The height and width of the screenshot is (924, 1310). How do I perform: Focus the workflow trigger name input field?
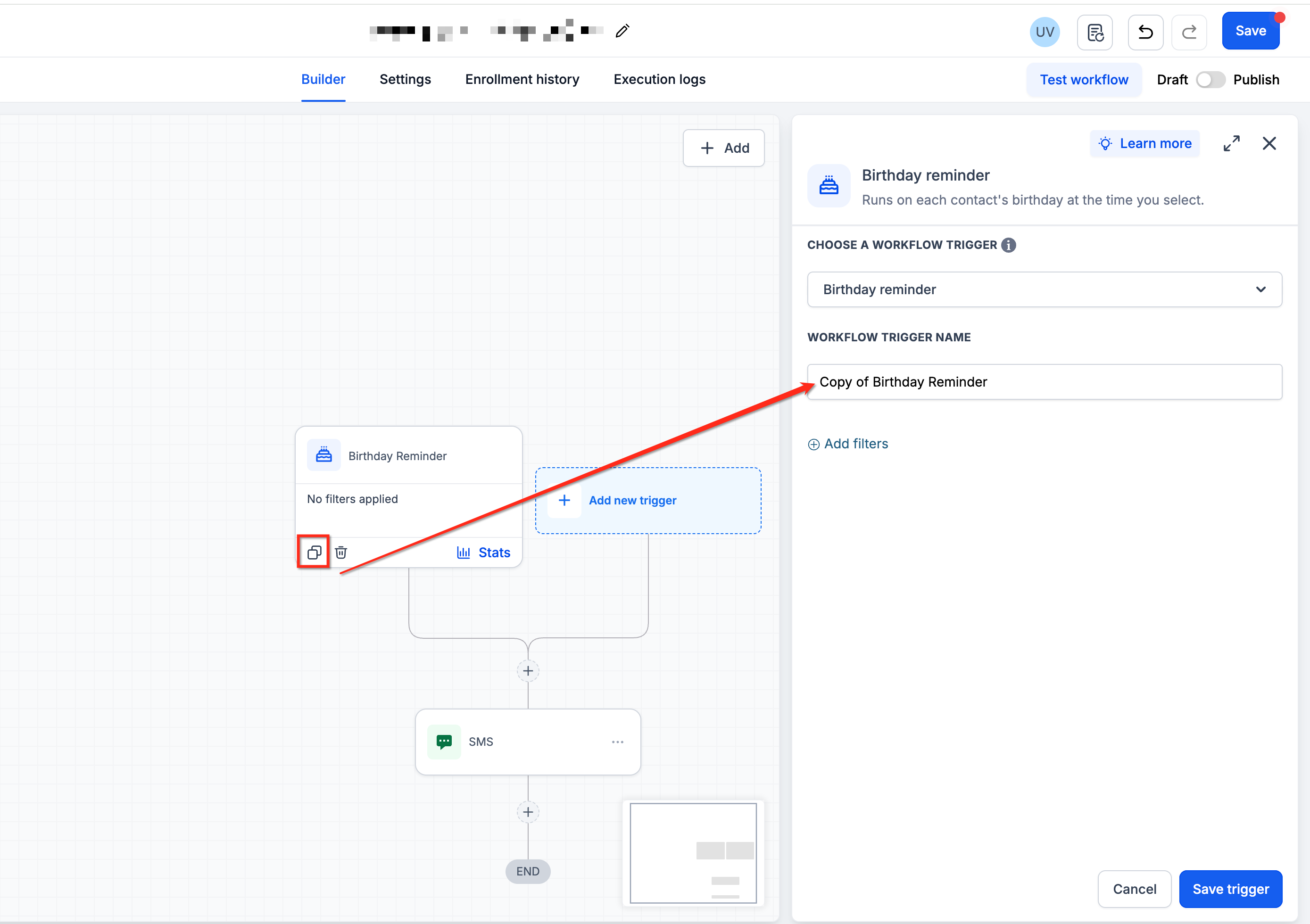click(1044, 381)
